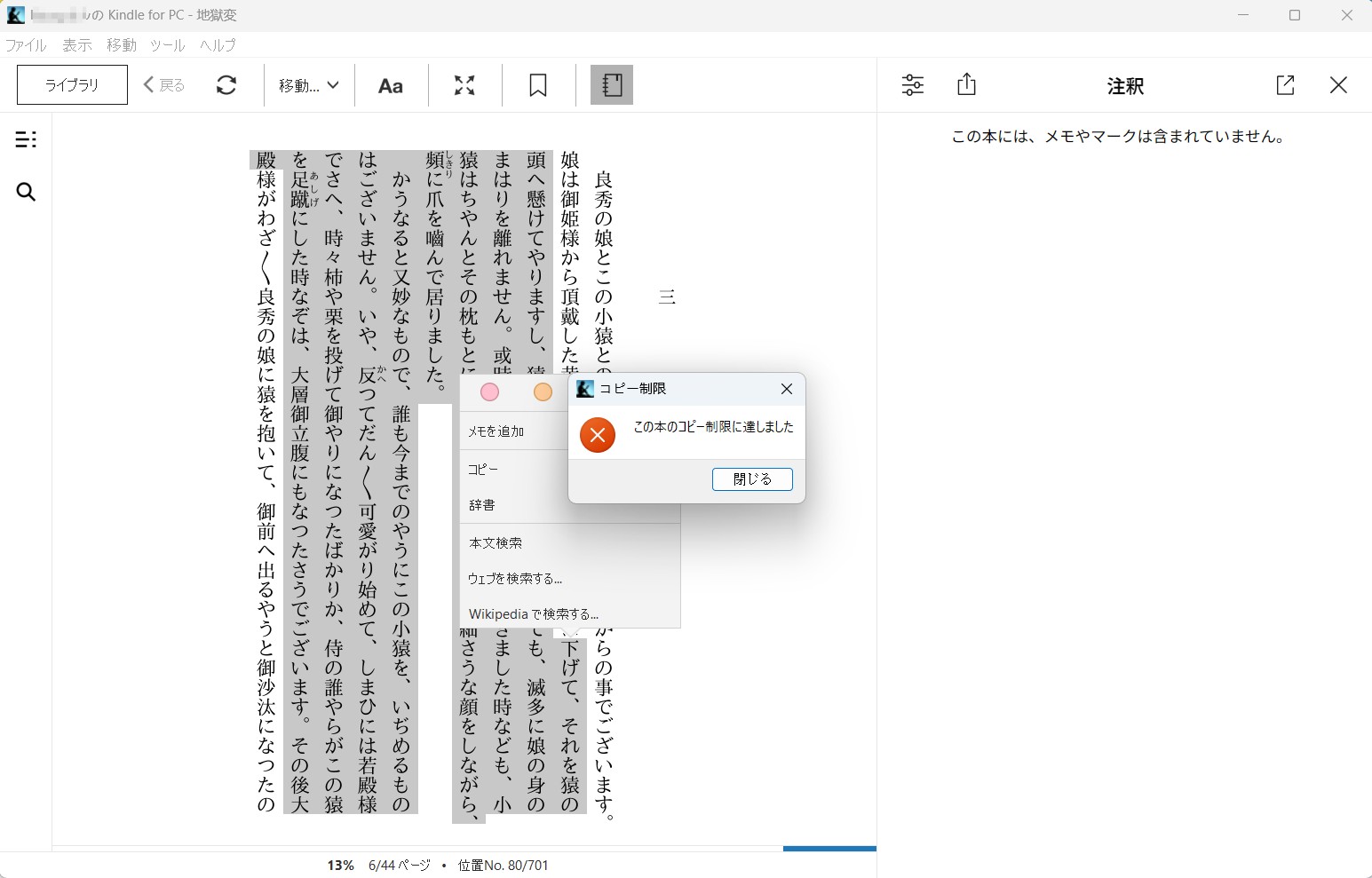Open annotation filter options

(913, 85)
